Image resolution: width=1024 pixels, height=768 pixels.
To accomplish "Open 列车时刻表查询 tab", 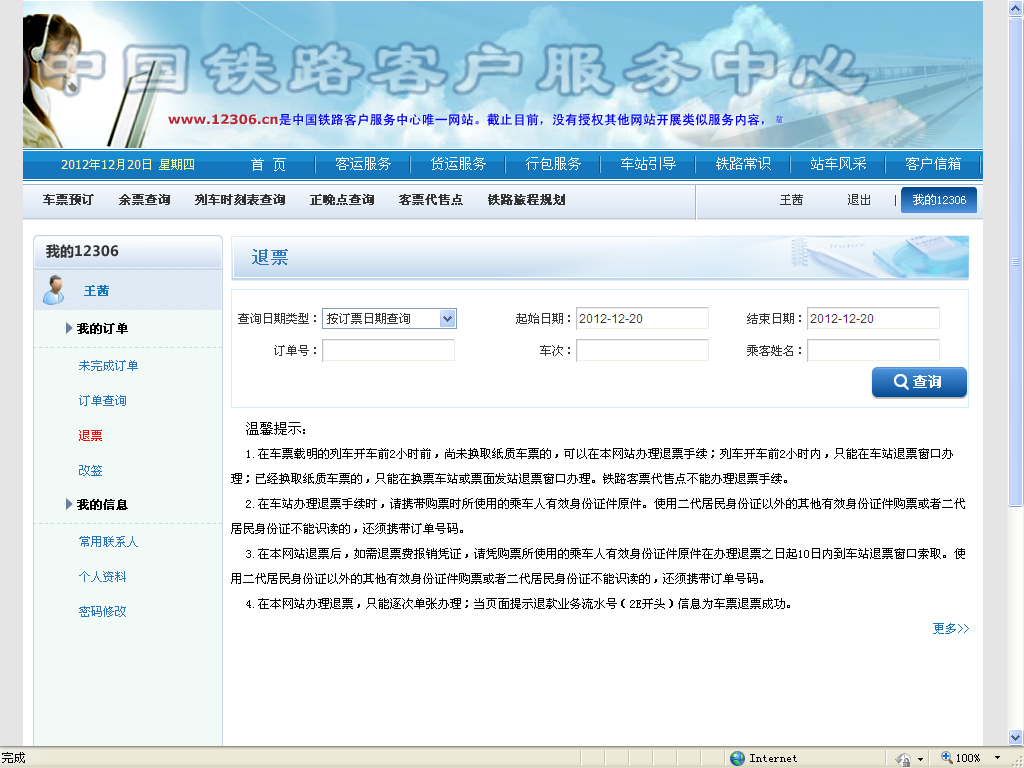I will (240, 200).
